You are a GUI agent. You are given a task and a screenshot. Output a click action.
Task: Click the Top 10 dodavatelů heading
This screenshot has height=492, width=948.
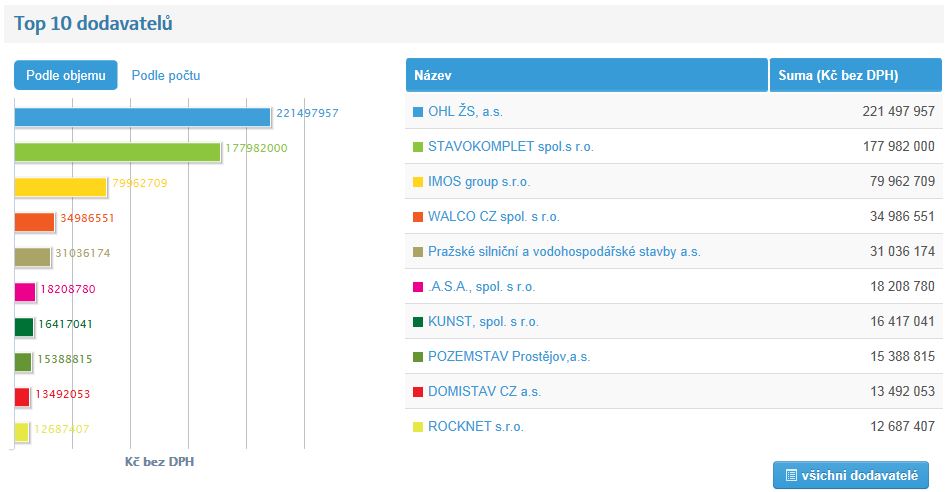tap(93, 24)
